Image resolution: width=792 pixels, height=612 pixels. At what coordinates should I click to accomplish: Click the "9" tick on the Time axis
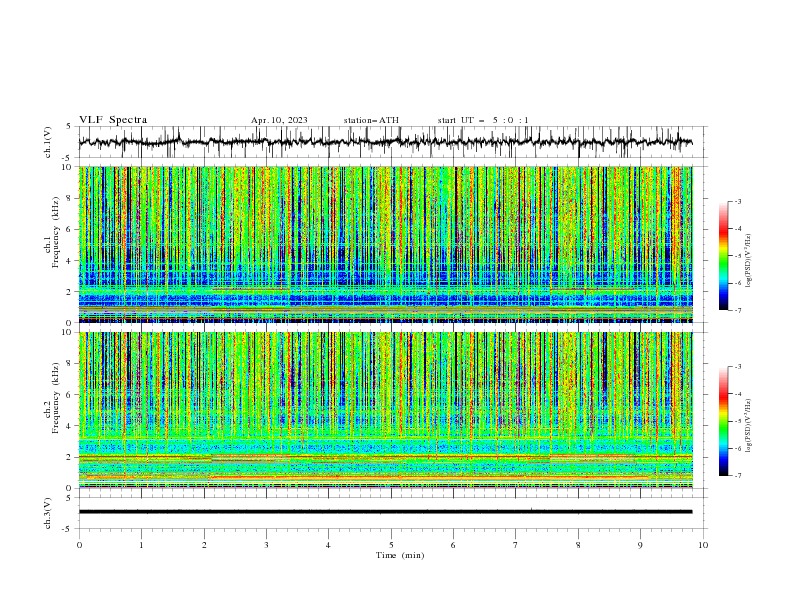(x=640, y=545)
